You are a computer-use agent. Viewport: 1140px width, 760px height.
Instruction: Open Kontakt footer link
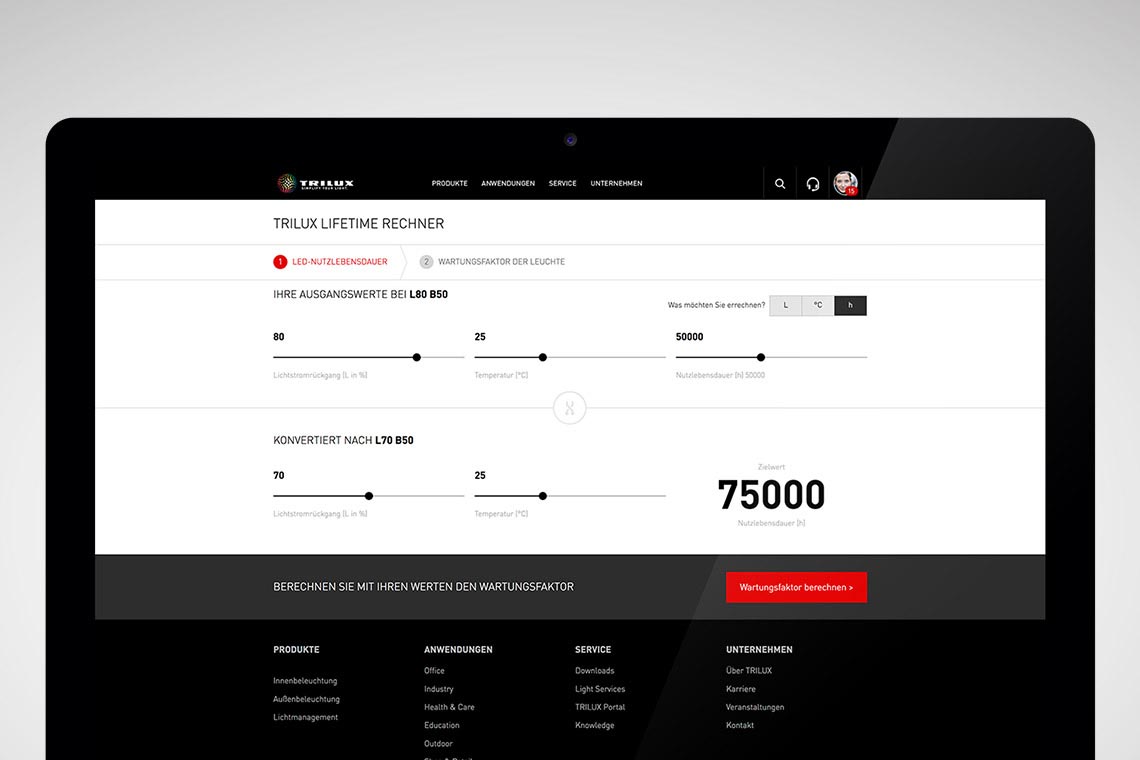(739, 725)
